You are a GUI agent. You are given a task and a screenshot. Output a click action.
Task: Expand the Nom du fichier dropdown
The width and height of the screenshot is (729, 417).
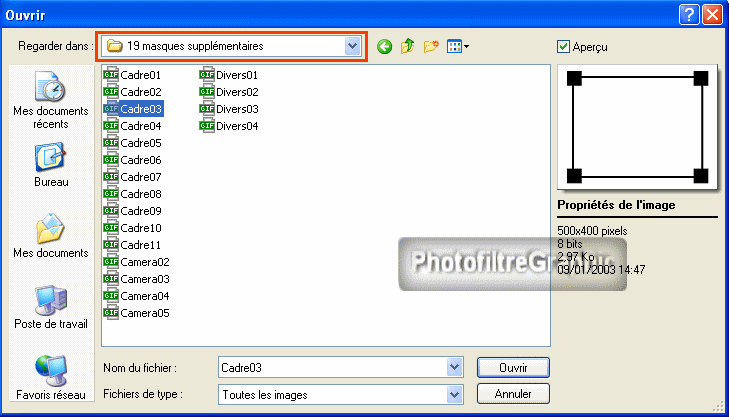point(455,367)
